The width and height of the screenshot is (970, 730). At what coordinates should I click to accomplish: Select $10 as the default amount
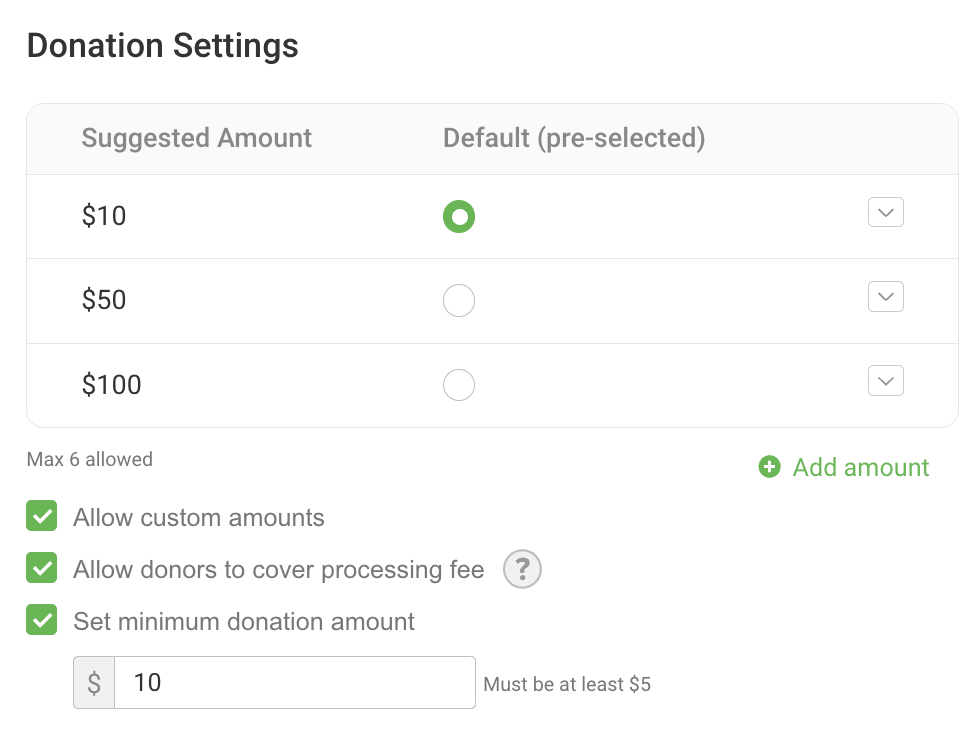[459, 216]
